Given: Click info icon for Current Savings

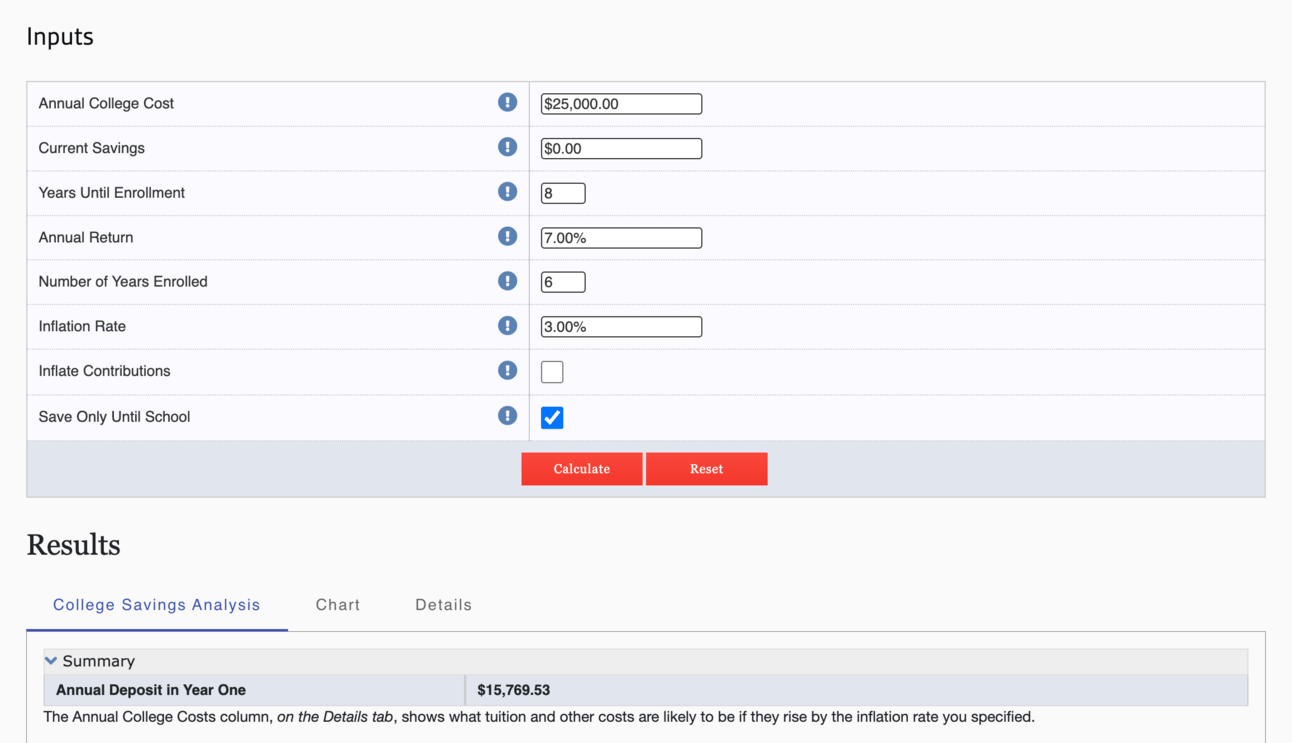Looking at the screenshot, I should 507,147.
